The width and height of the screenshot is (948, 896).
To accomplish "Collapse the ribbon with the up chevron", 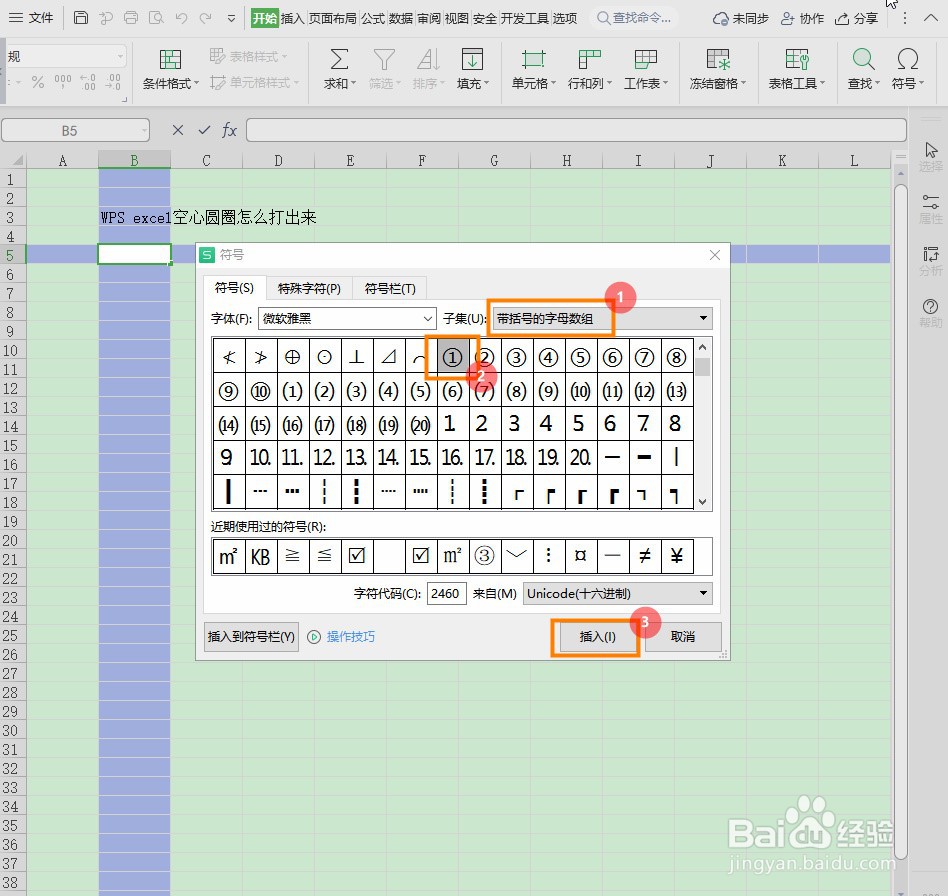I will 930,18.
